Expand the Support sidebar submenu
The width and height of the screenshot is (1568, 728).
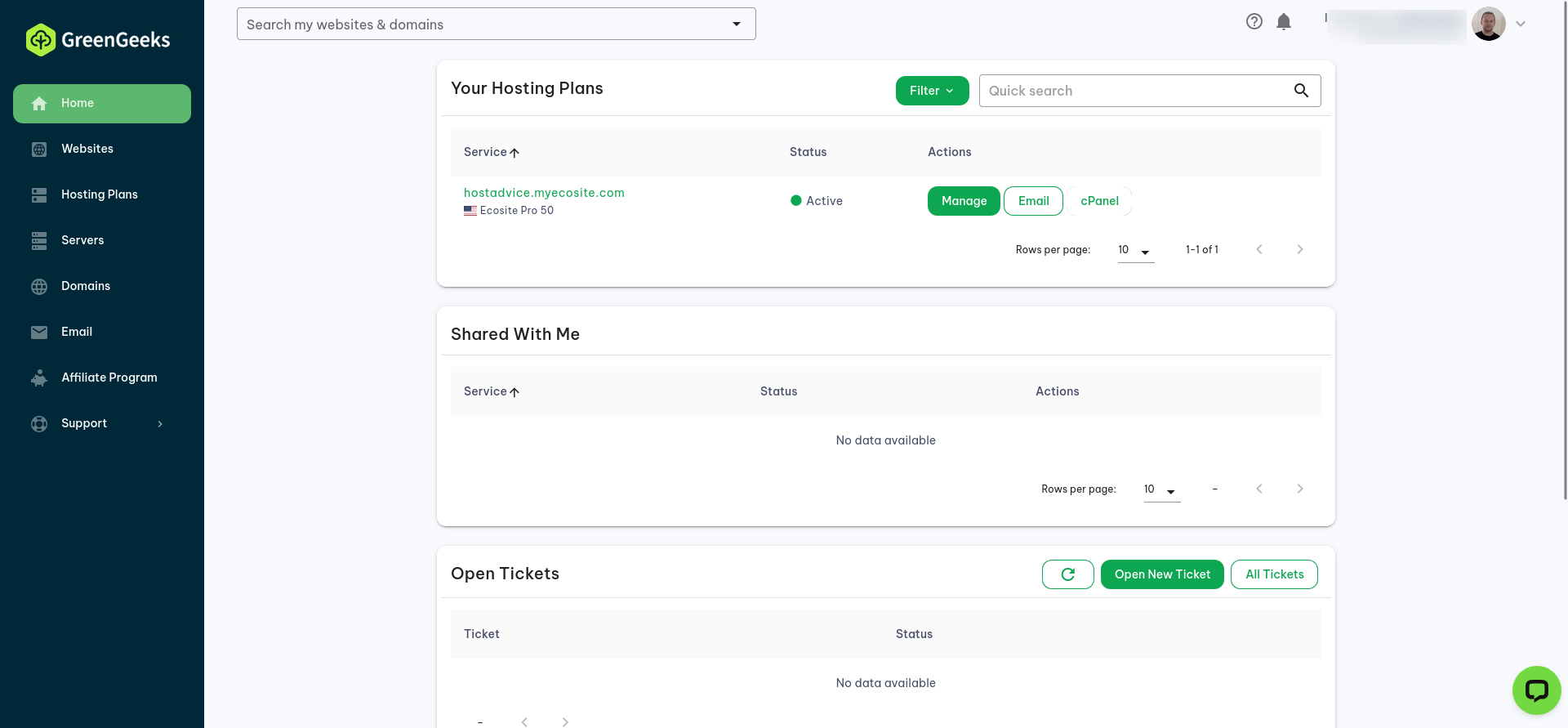[x=160, y=423]
